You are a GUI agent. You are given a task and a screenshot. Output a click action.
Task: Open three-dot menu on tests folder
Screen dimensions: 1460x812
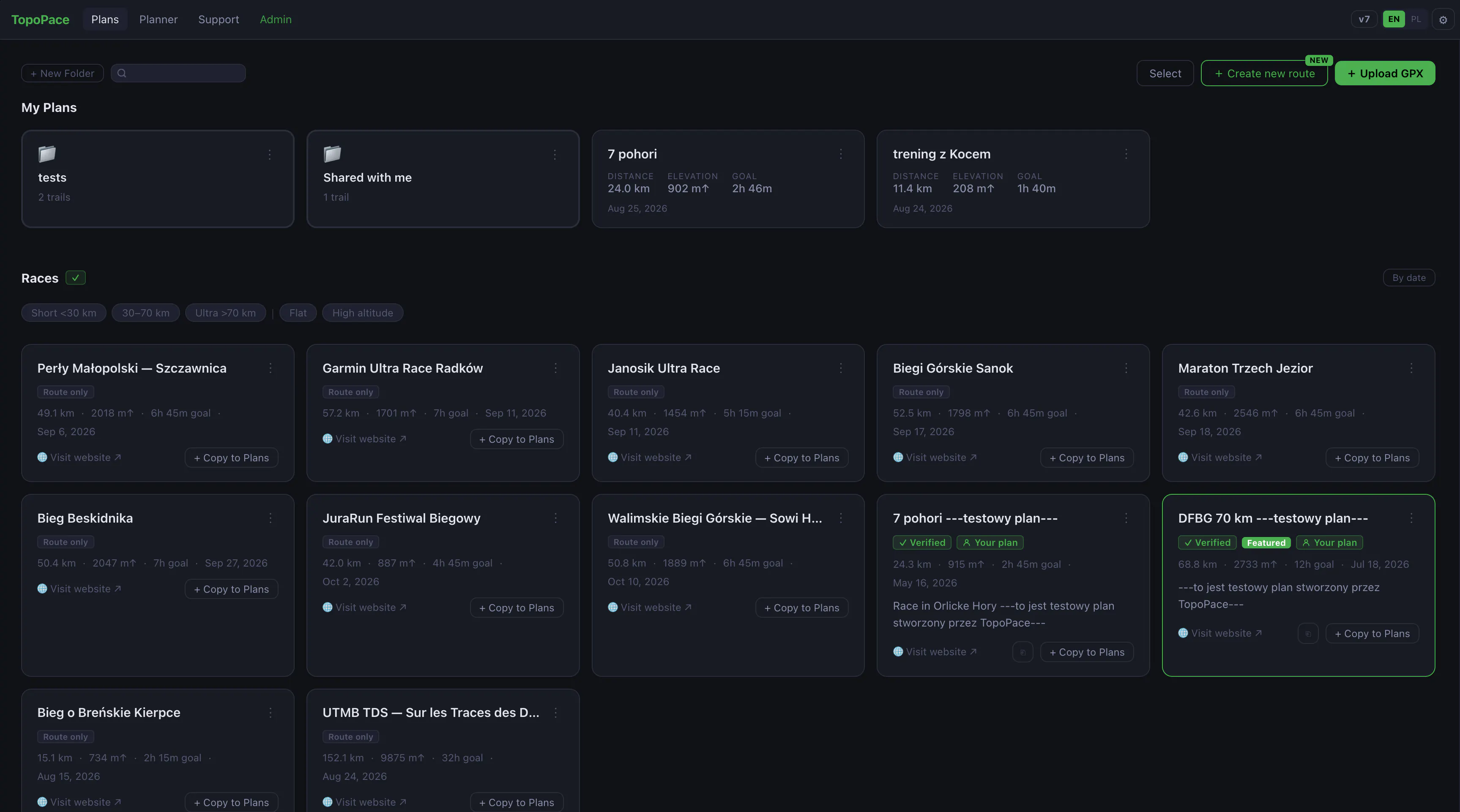(270, 154)
